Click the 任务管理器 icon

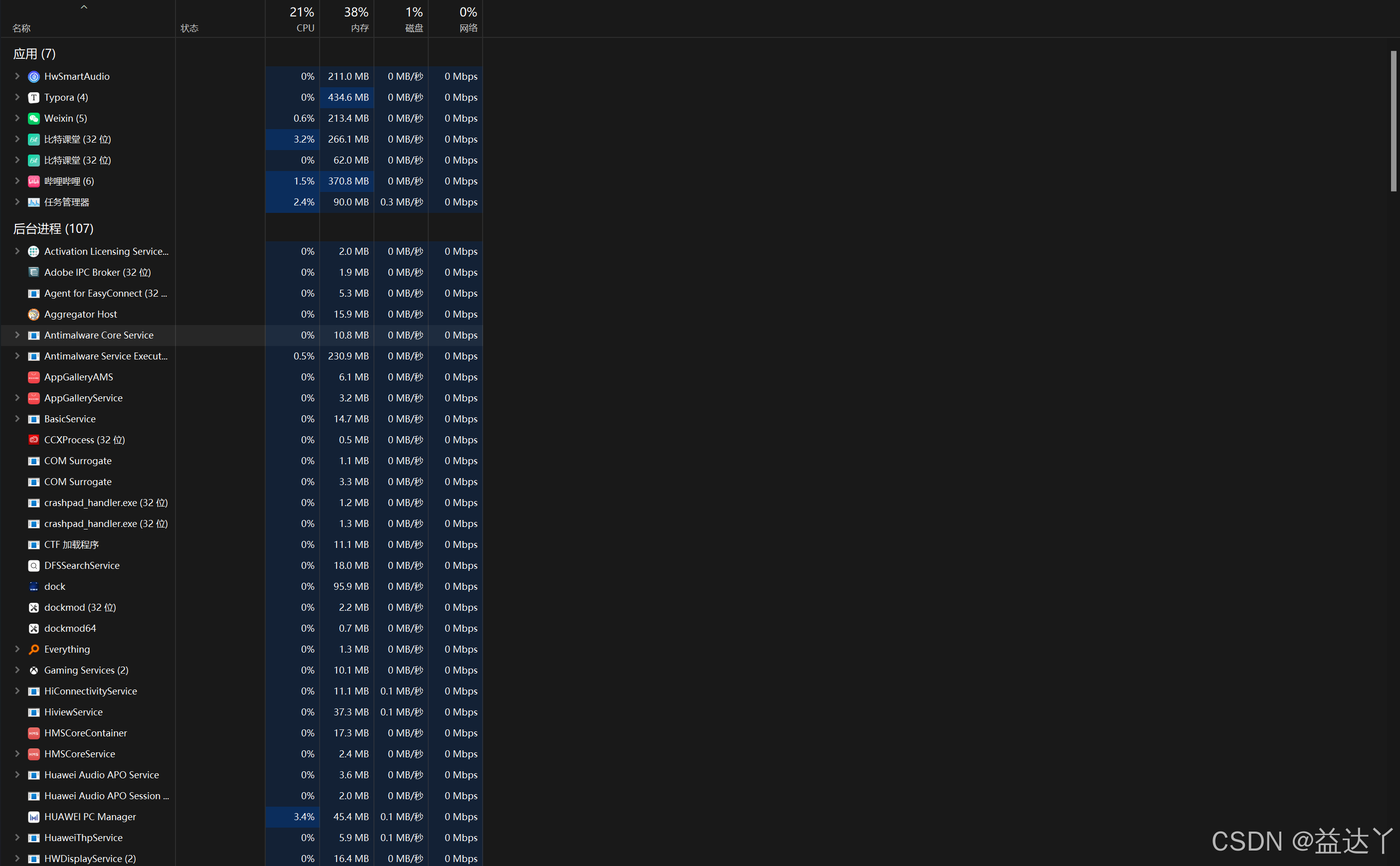(x=34, y=202)
